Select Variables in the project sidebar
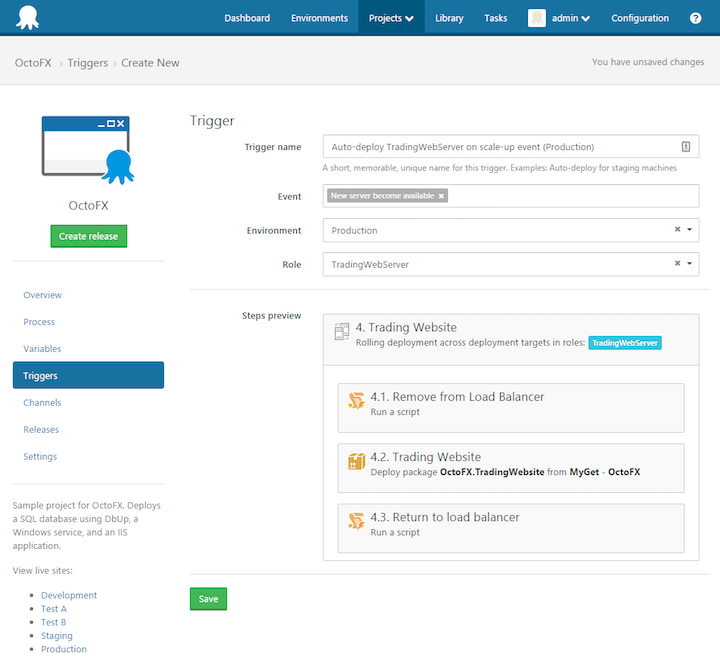Image resolution: width=720 pixels, height=663 pixels. point(42,349)
